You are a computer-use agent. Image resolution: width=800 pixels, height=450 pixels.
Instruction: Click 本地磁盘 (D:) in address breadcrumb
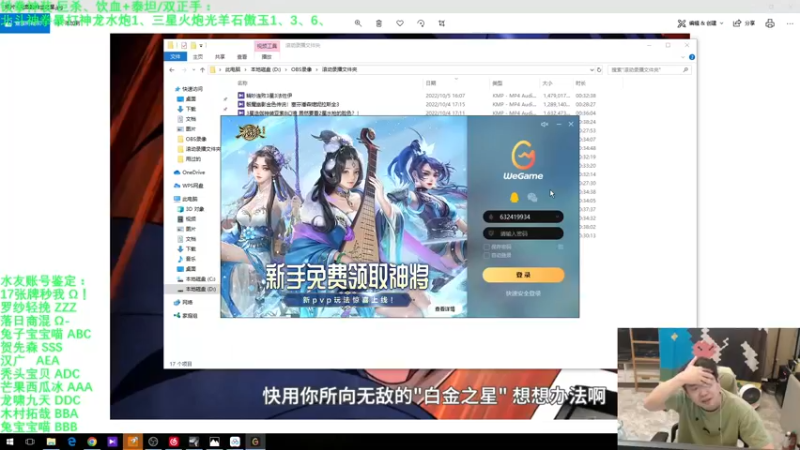(x=265, y=69)
